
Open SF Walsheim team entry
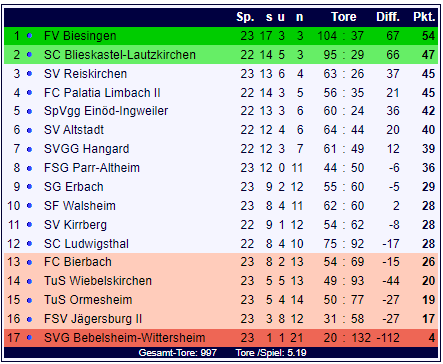pyautogui.click(x=80, y=206)
